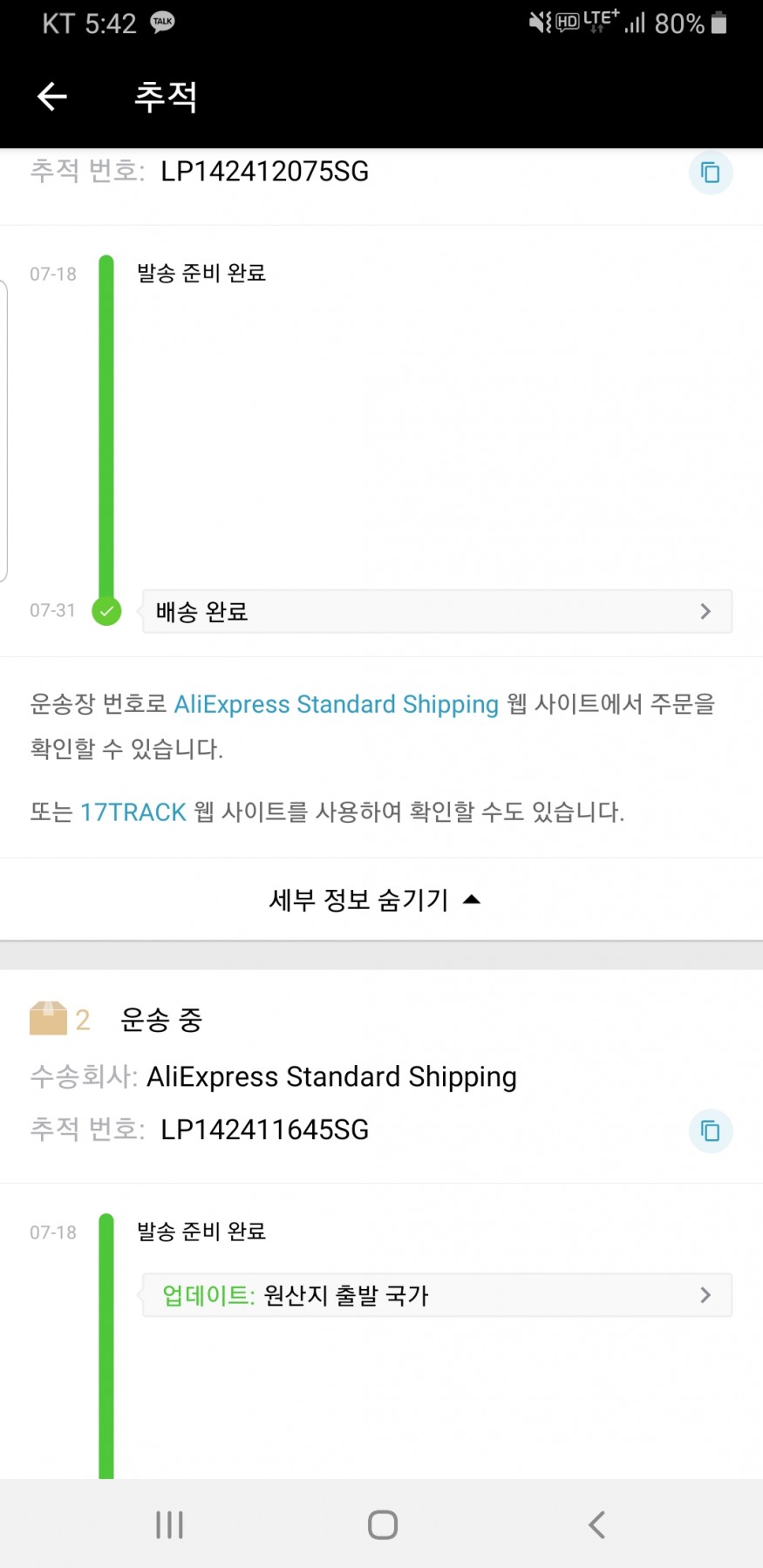Tap KakaoTalk notification icon in status bar
Viewport: 763px width, 1568px height.
(x=162, y=23)
